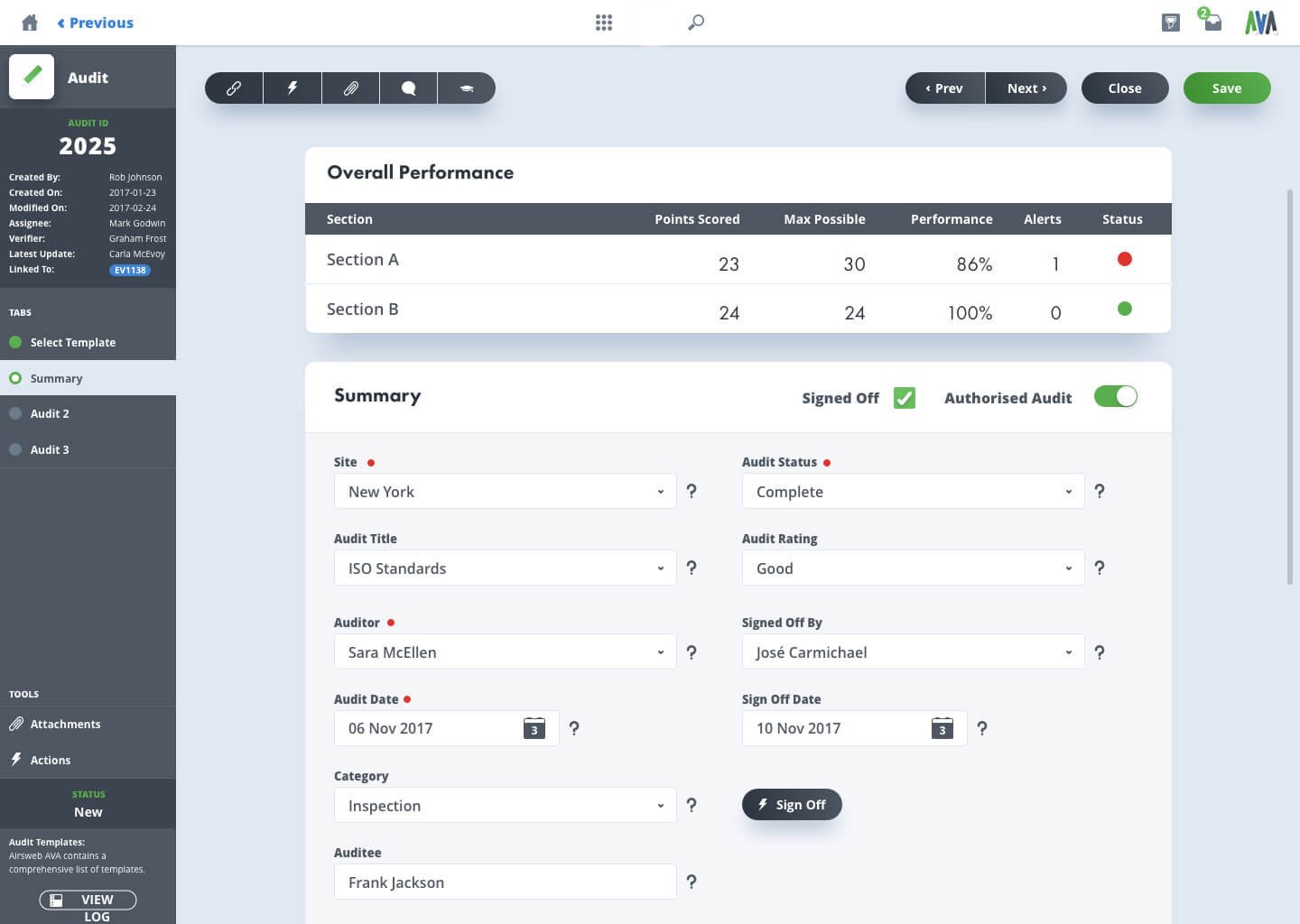Switch to the Audit 2 tab

point(88,413)
